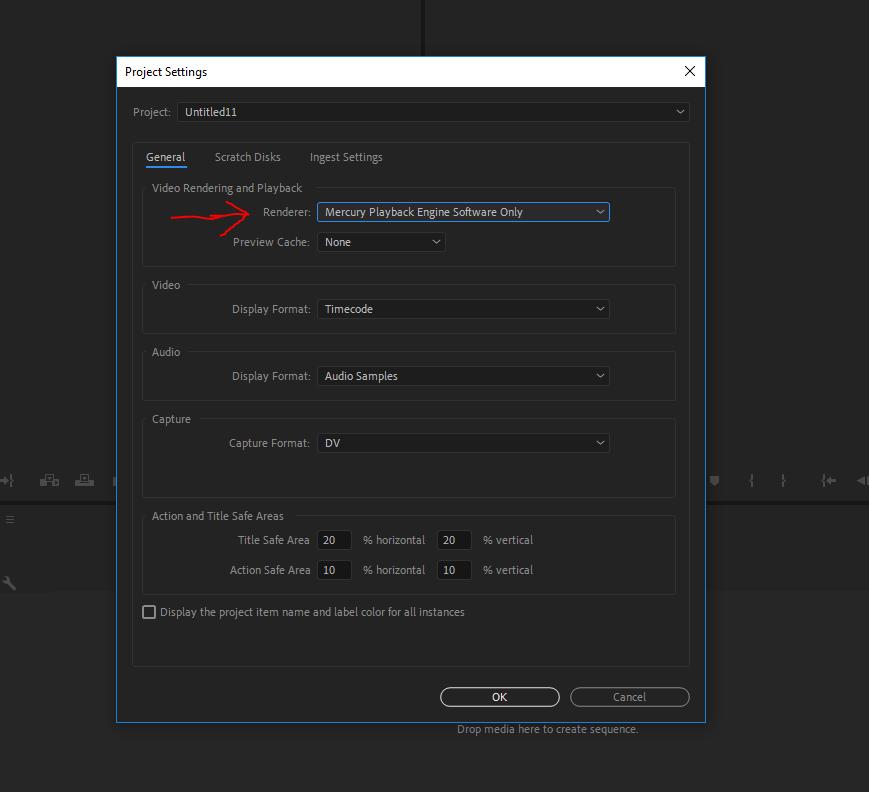Screen dimensions: 869x792
Task: Switch to the Ingest Settings tab
Action: pyautogui.click(x=346, y=157)
